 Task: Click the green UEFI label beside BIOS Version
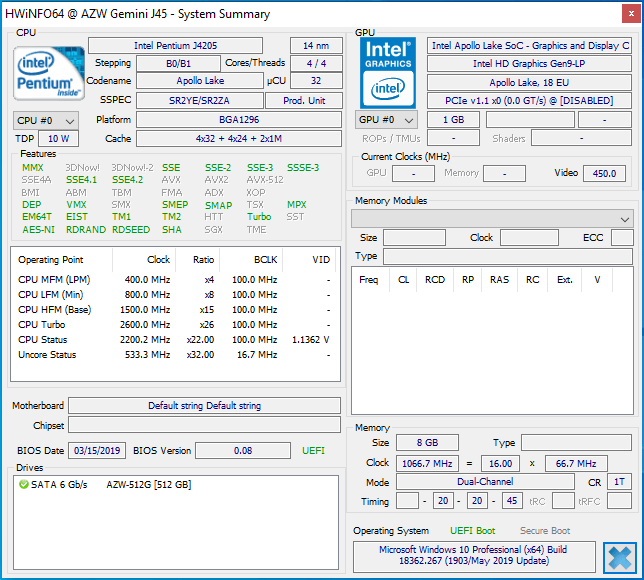(313, 451)
